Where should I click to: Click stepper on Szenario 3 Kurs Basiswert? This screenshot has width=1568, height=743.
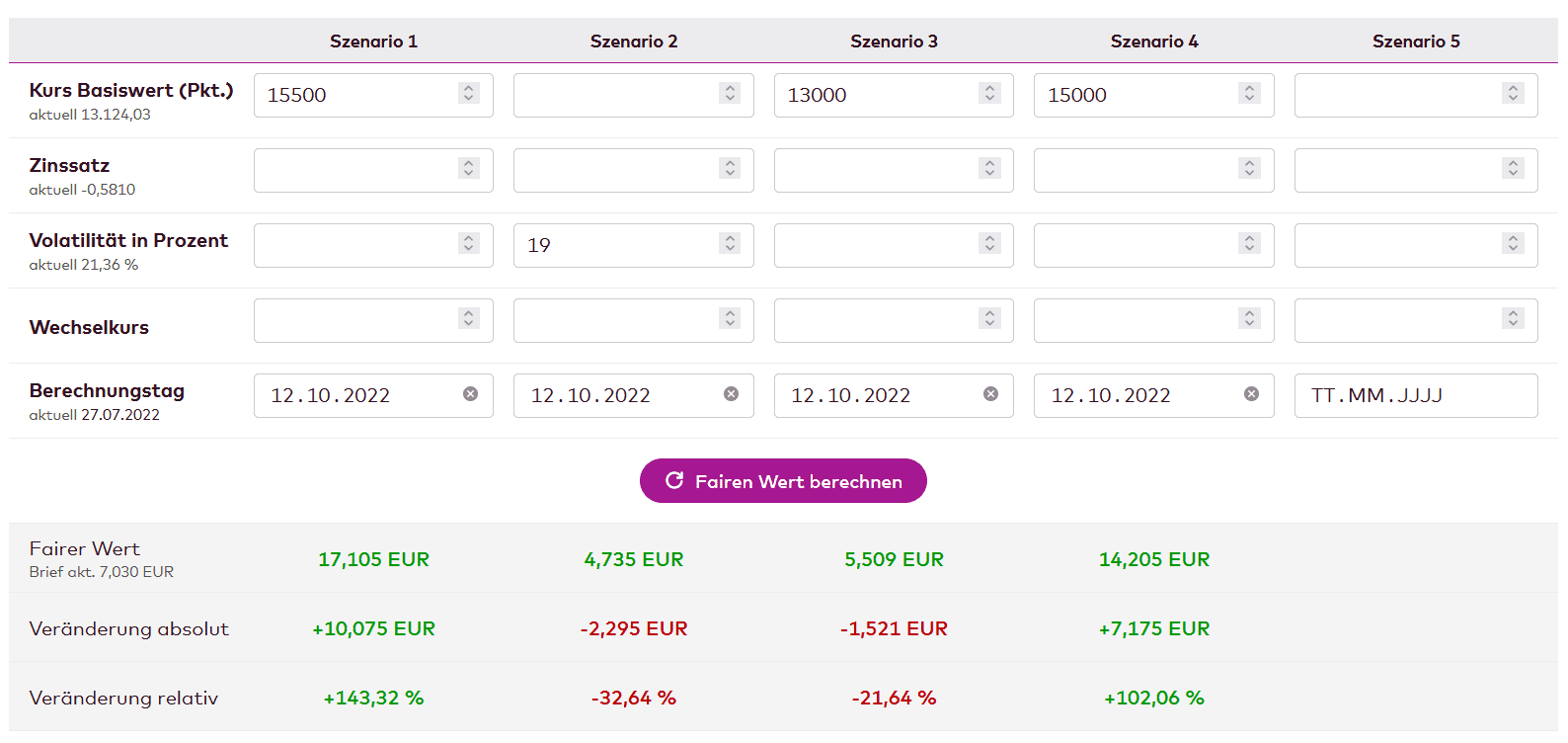pos(989,93)
